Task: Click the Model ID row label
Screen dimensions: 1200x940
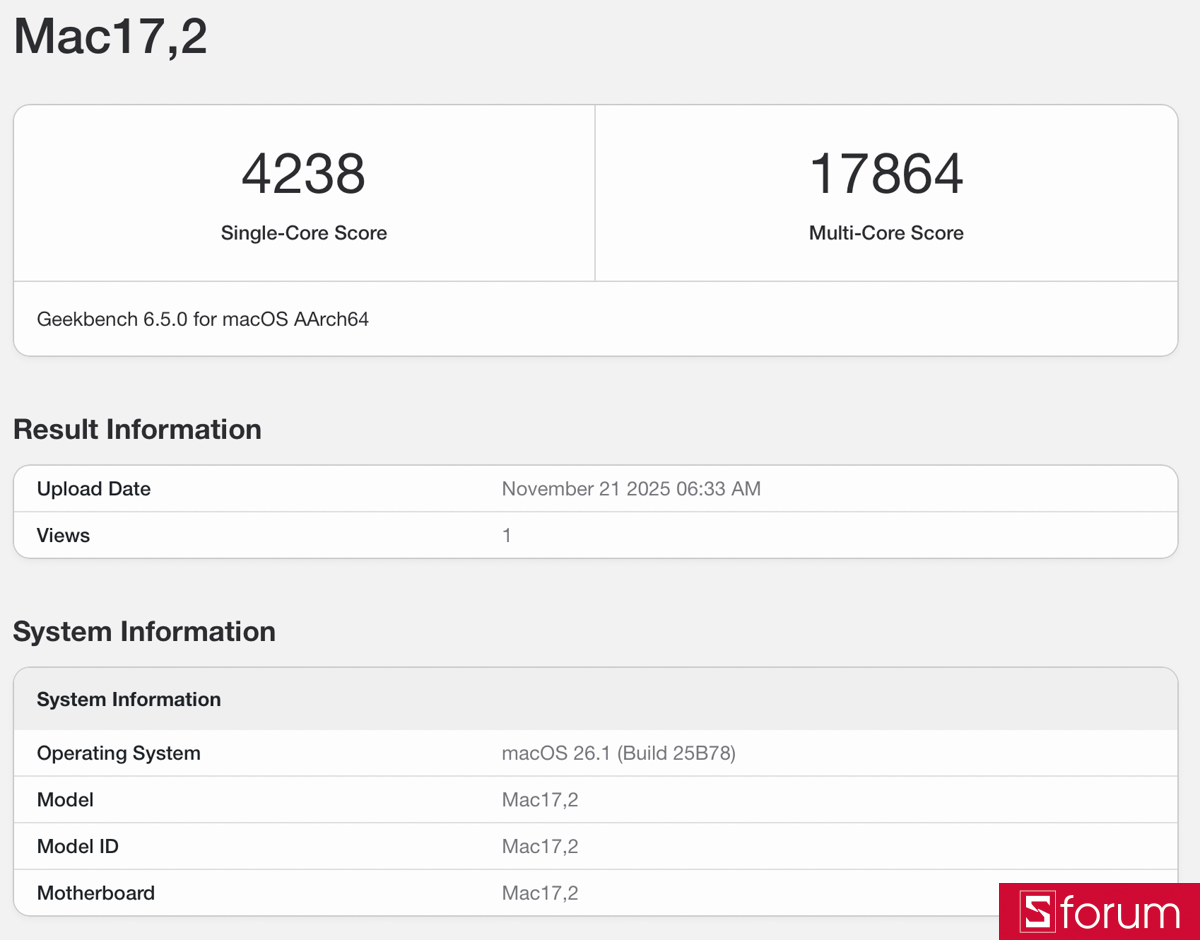Action: [78, 846]
